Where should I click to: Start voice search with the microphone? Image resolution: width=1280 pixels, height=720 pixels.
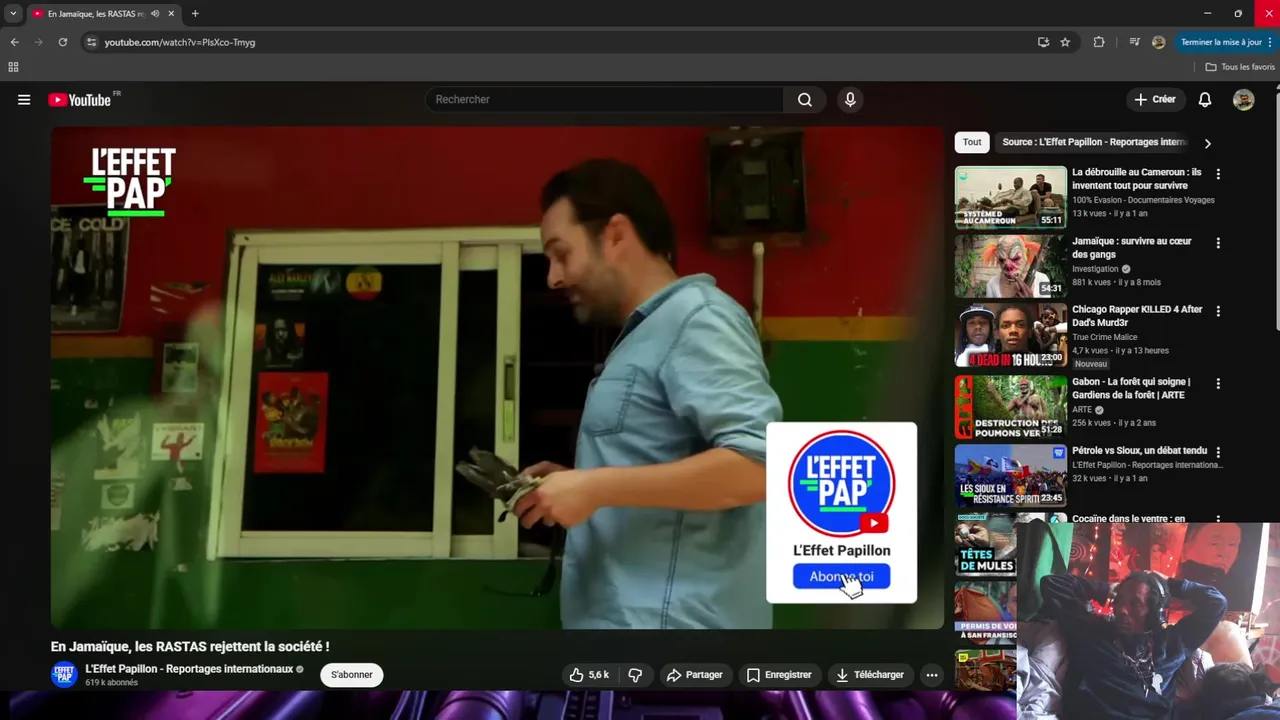[x=850, y=99]
